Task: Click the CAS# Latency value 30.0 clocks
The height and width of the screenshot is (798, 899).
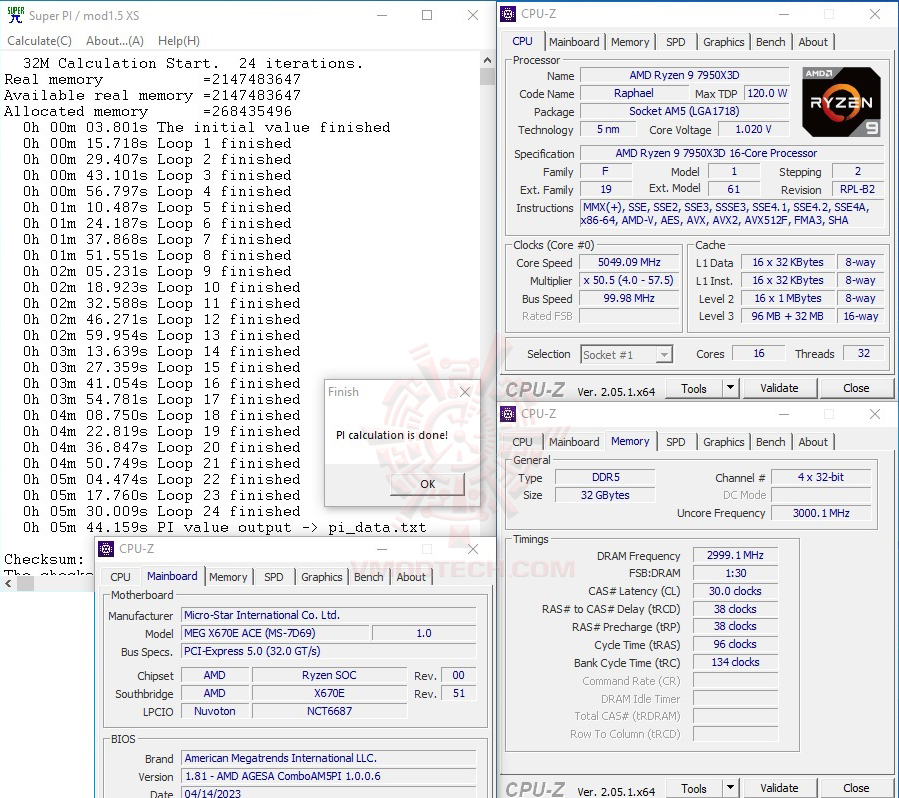Action: pos(735,591)
